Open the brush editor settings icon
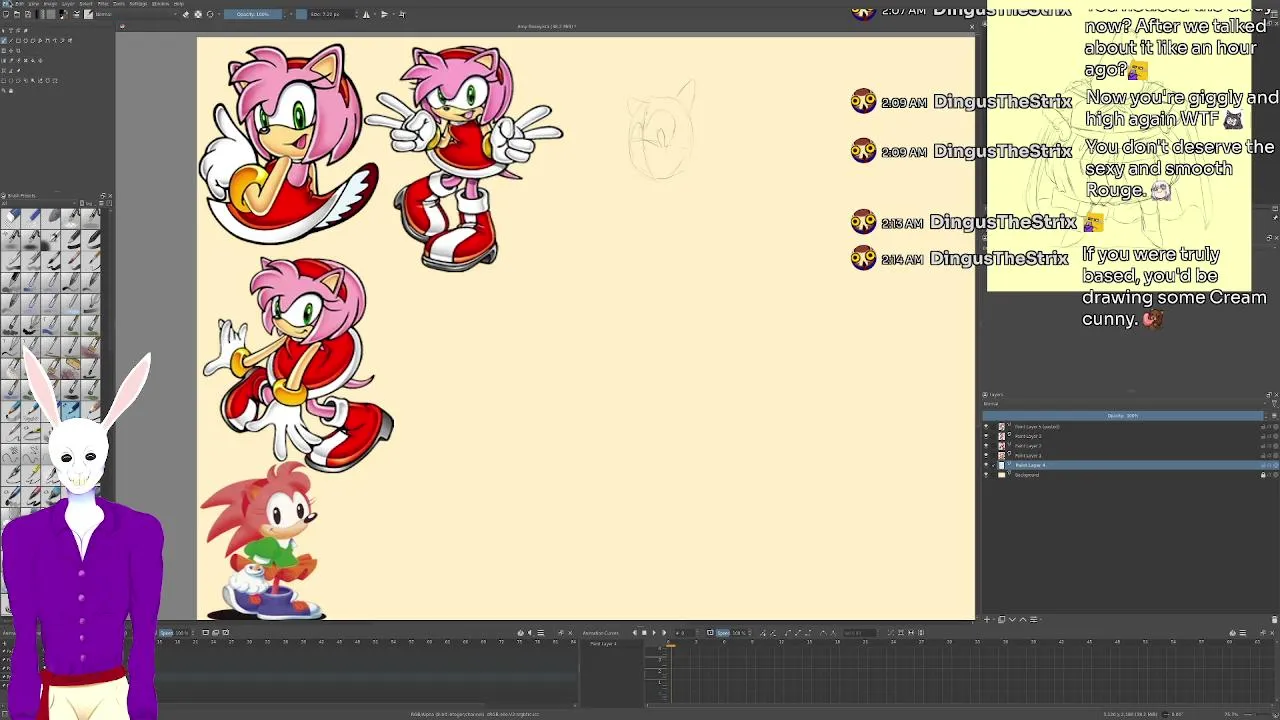The height and width of the screenshot is (720, 1280). point(76,14)
